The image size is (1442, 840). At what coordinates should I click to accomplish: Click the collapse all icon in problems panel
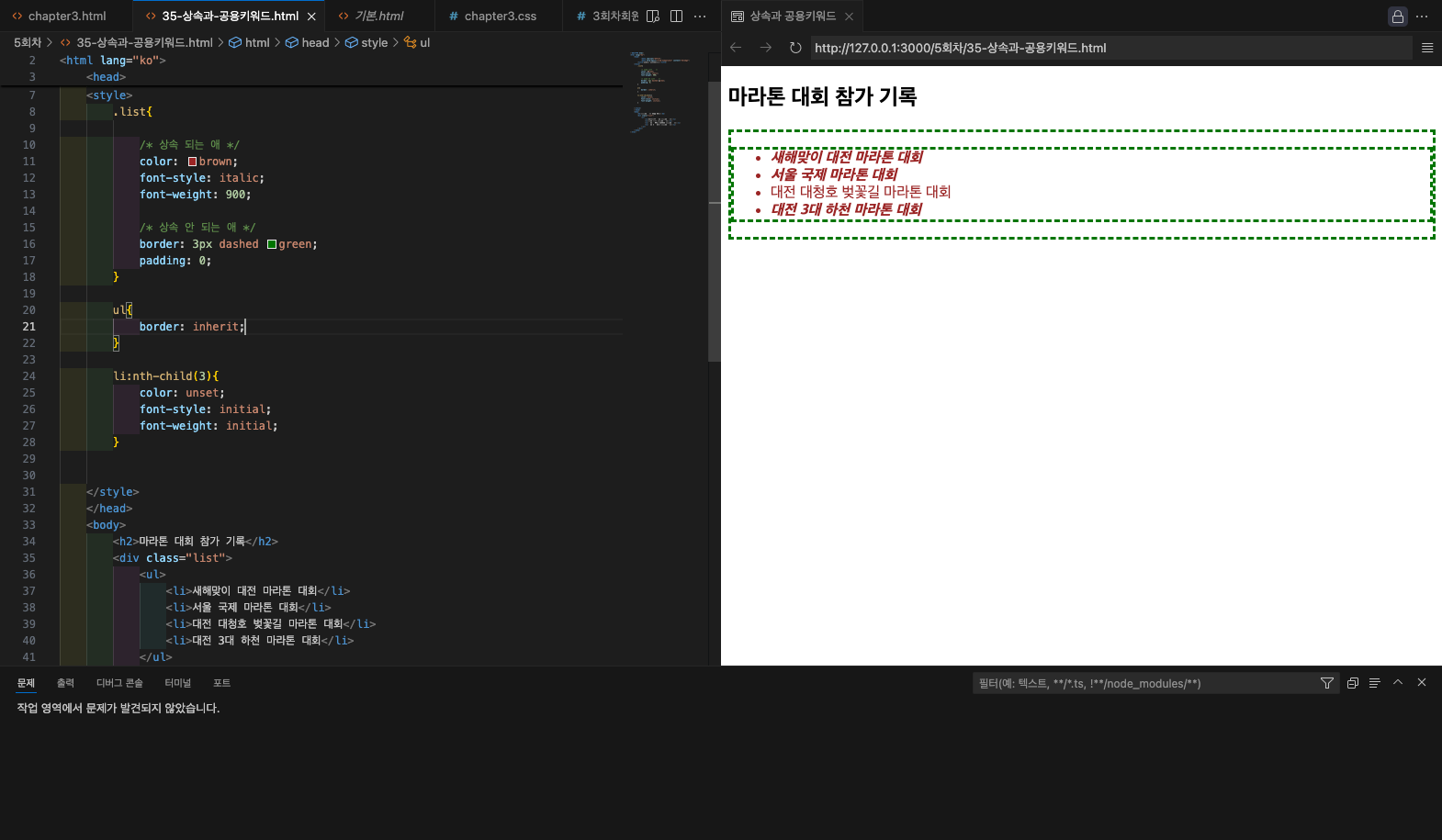point(1353,683)
